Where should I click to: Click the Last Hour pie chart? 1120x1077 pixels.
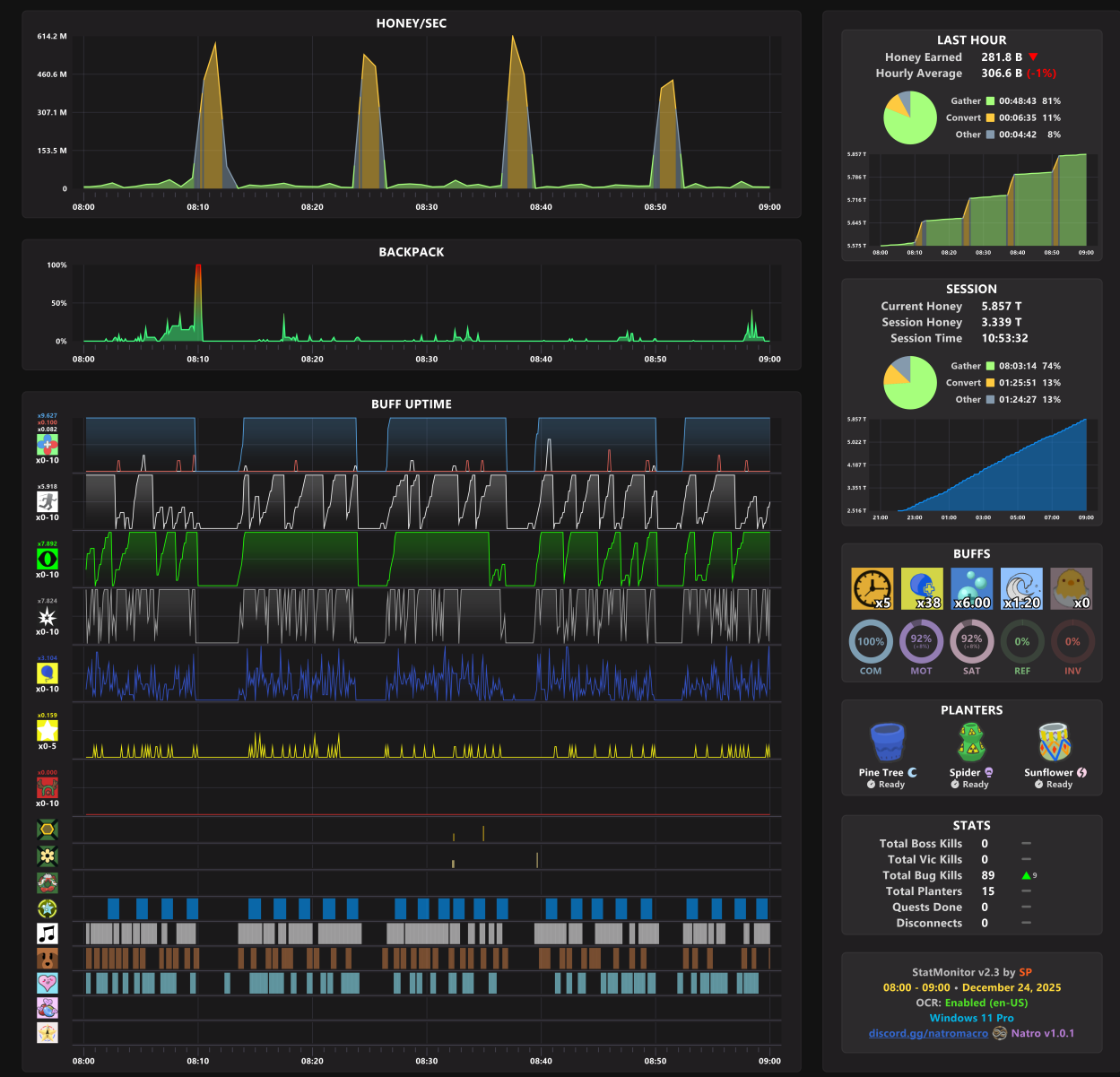point(910,117)
